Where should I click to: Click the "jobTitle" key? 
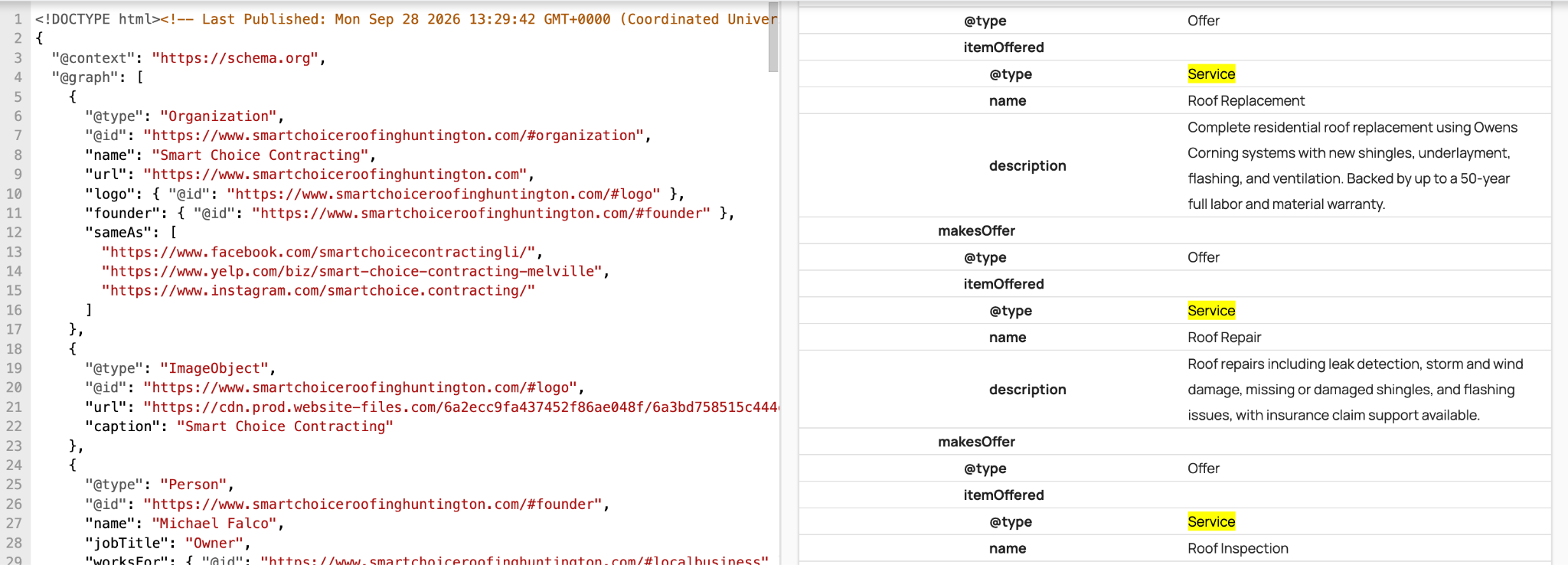tap(127, 543)
